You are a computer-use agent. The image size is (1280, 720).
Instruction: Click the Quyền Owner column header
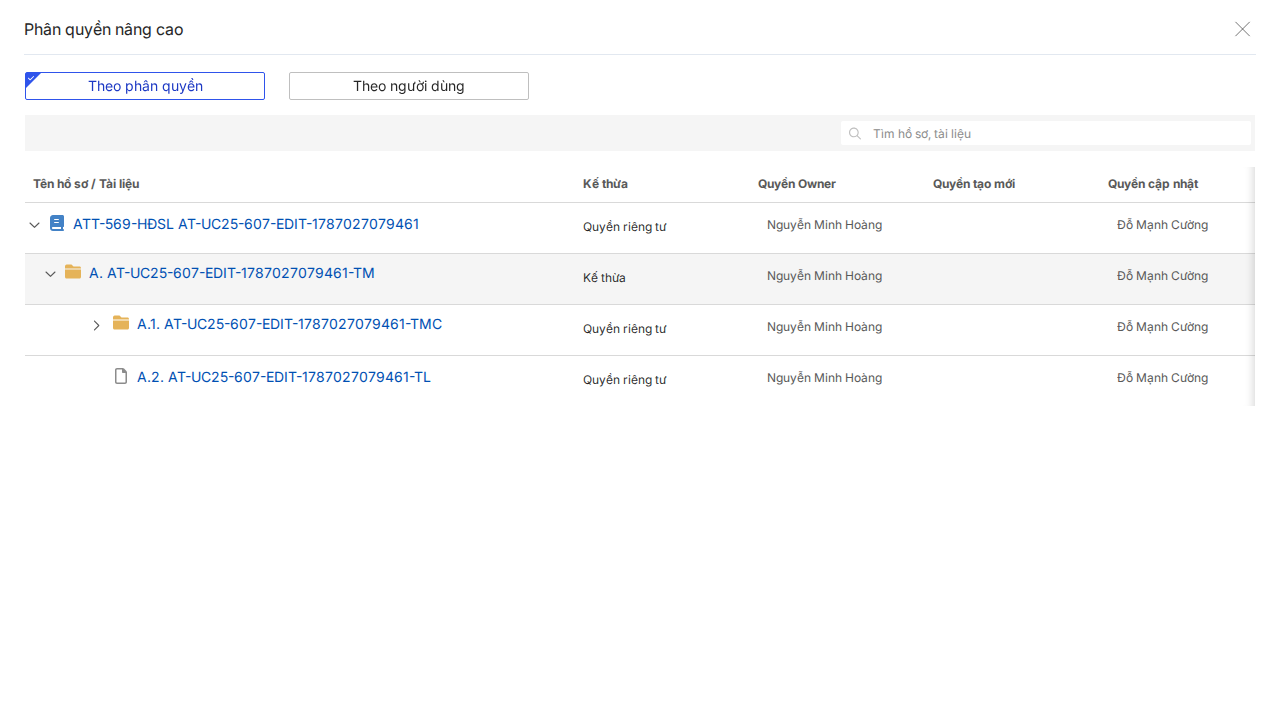point(797,184)
